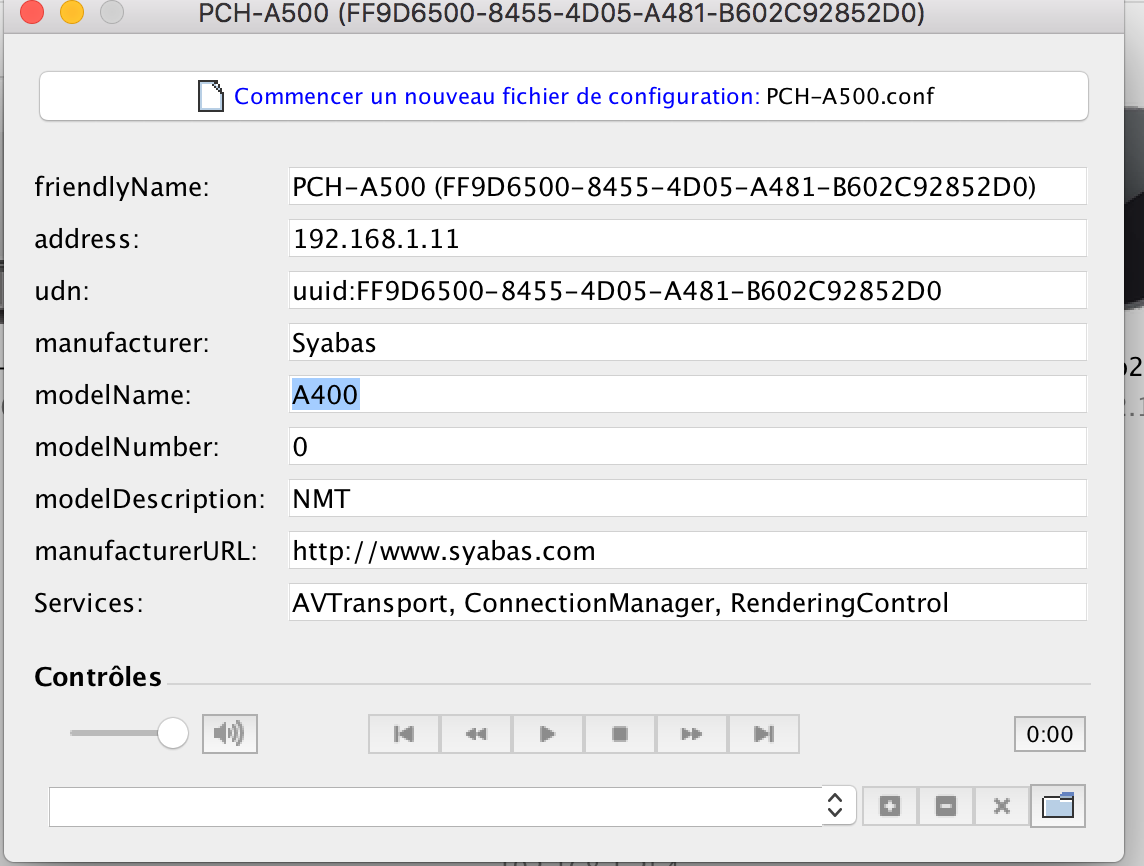Click the fast forward button
The width and height of the screenshot is (1144, 866).
[692, 734]
